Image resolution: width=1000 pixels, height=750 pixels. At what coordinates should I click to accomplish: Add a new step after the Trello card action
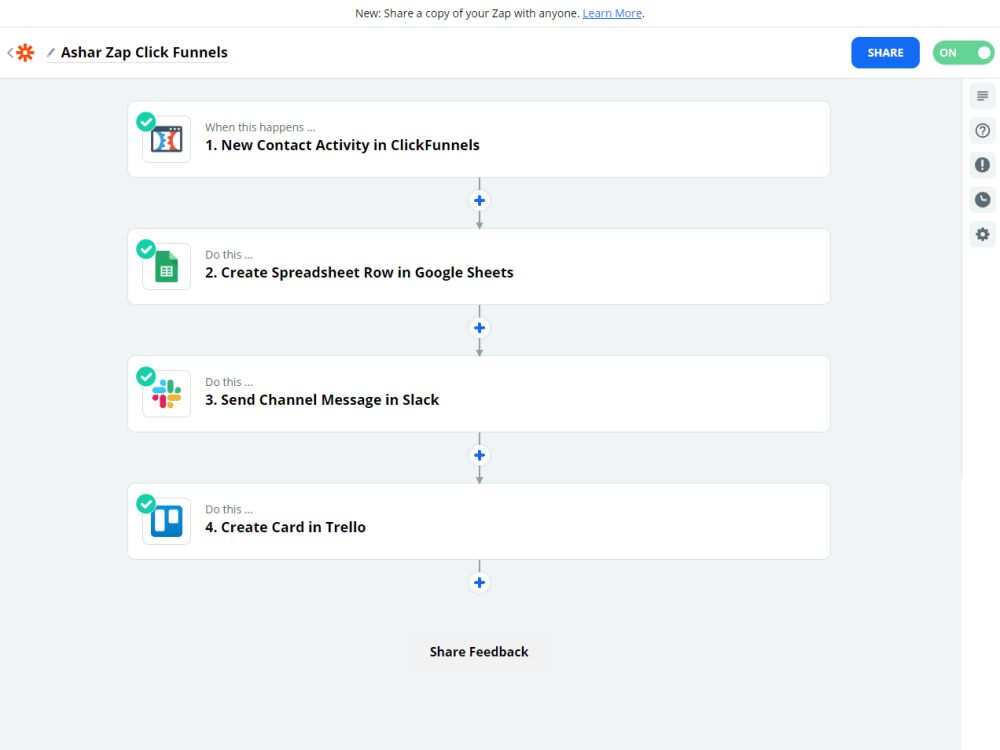pos(479,581)
